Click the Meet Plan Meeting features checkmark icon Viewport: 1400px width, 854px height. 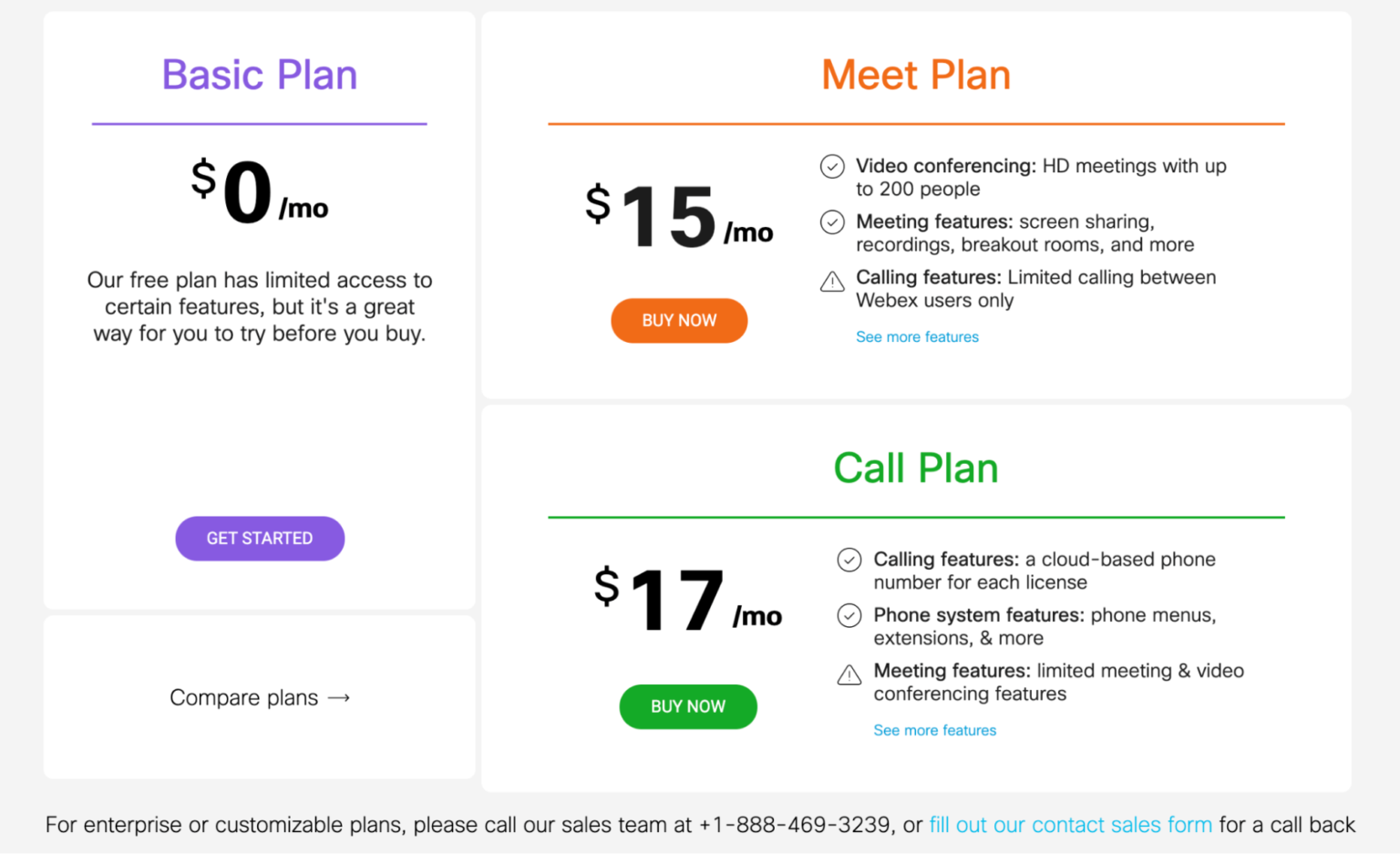(x=832, y=222)
